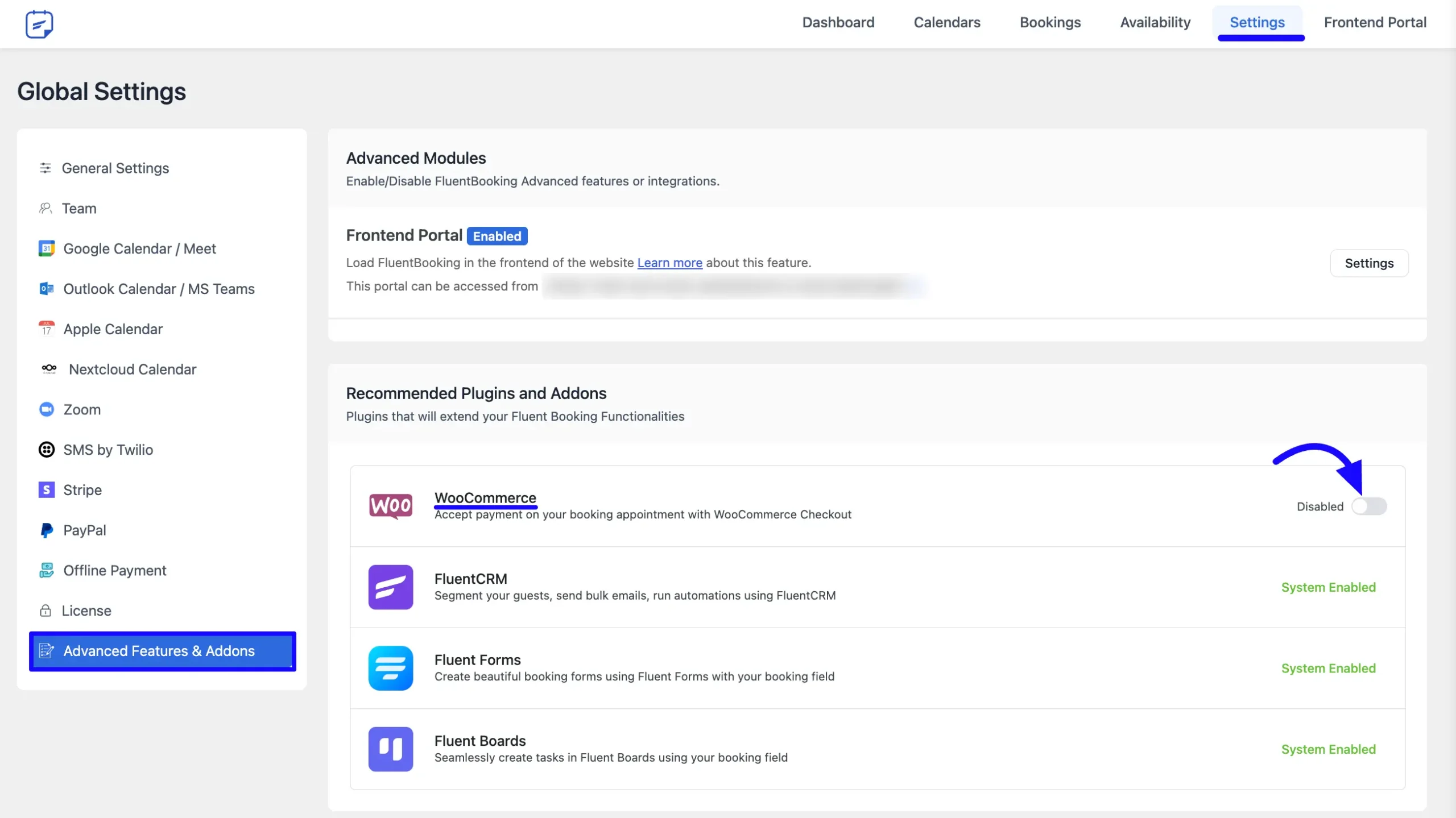The width and height of the screenshot is (1456, 818).
Task: Click the Zoom camera icon
Action: click(x=47, y=409)
